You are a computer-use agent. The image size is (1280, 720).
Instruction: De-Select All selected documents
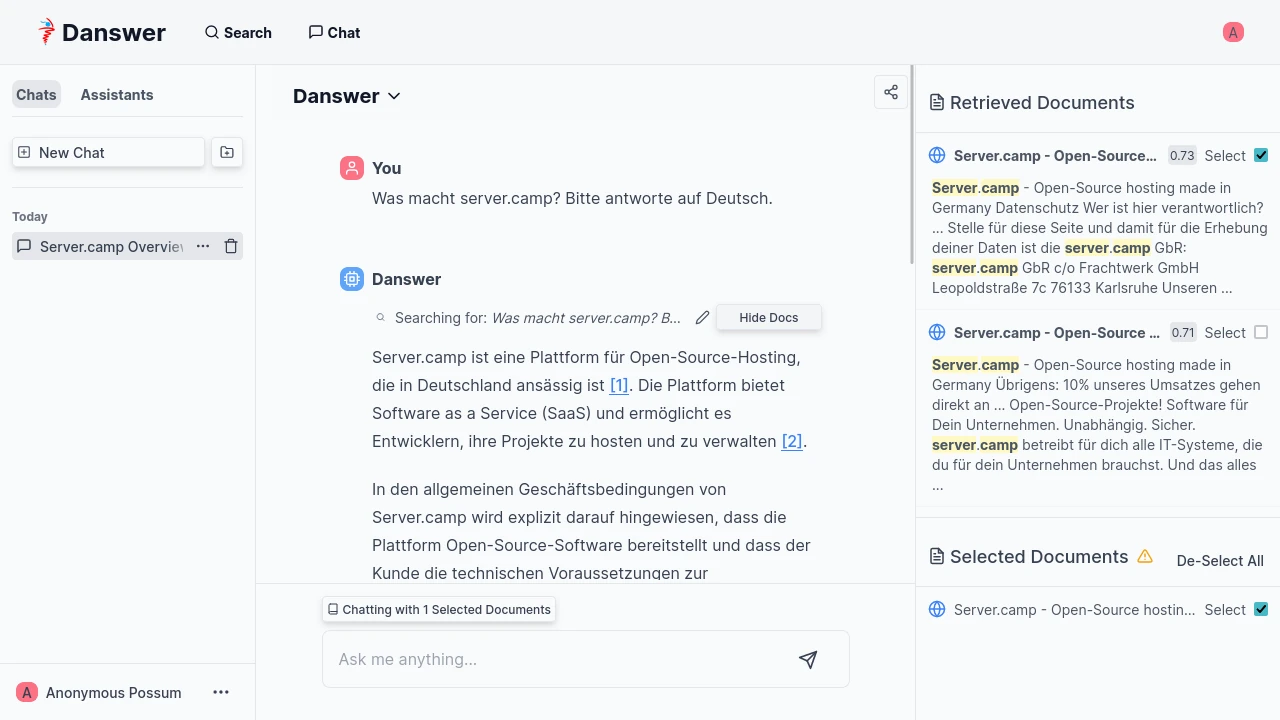[x=1220, y=560]
